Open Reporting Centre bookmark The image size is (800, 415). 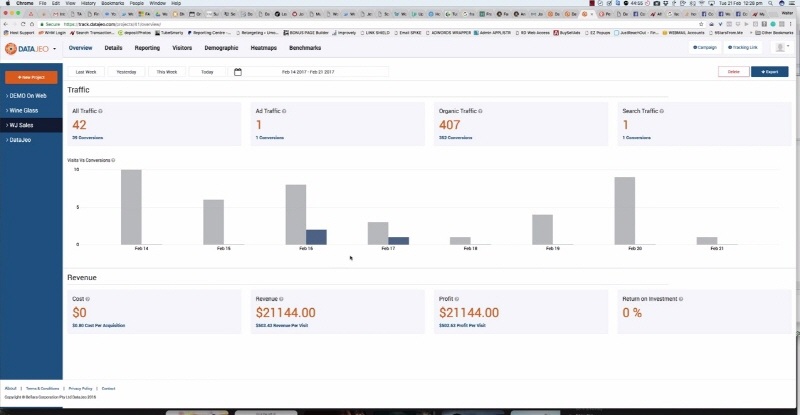click(209, 33)
